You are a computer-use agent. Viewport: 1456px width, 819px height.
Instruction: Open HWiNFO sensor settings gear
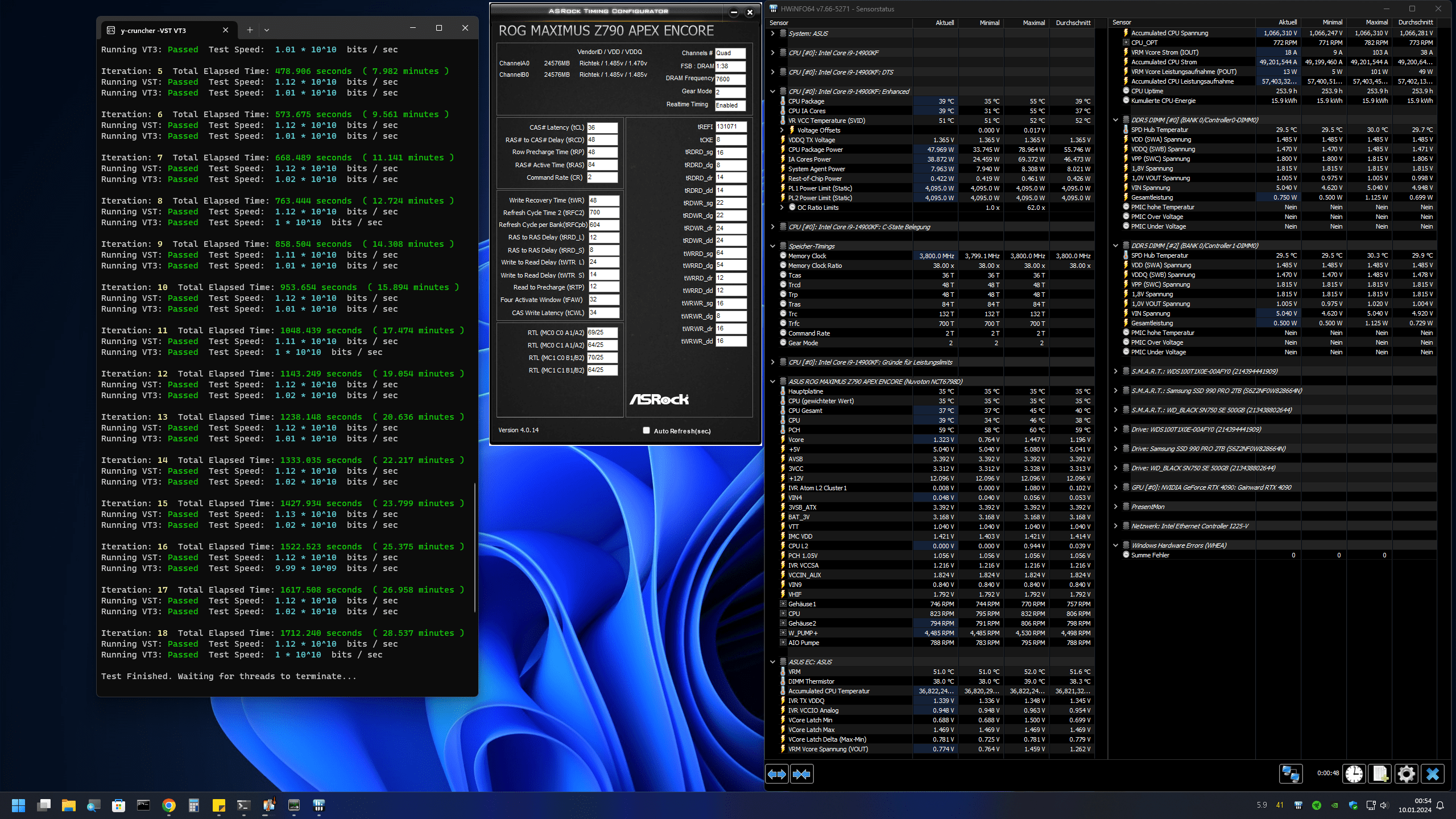[x=1406, y=774]
